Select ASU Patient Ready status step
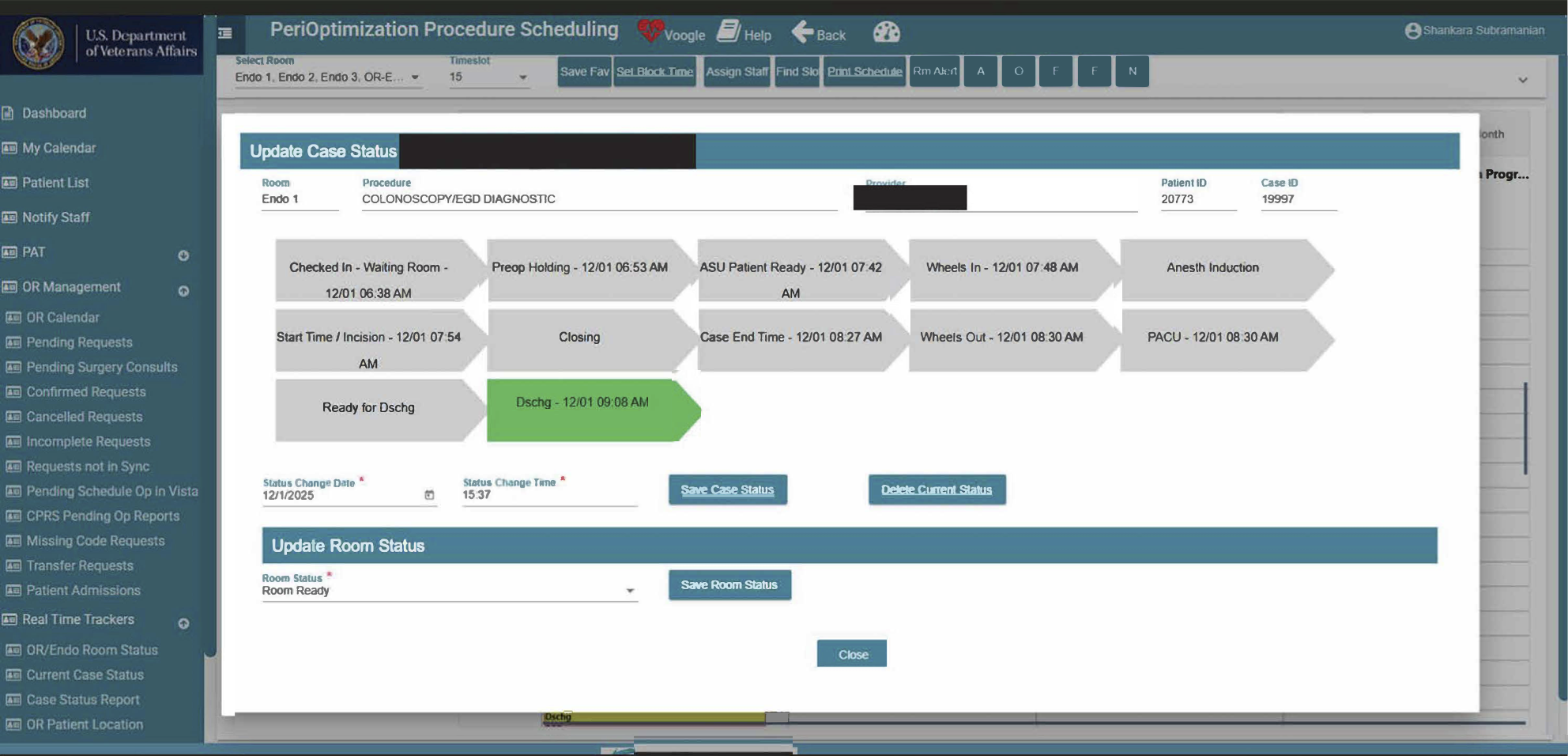Viewport: 1568px width, 756px height. coord(801,270)
